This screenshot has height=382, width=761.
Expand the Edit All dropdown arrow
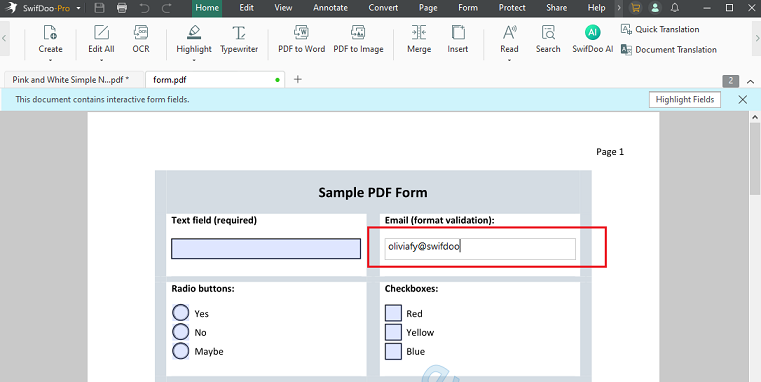click(101, 60)
